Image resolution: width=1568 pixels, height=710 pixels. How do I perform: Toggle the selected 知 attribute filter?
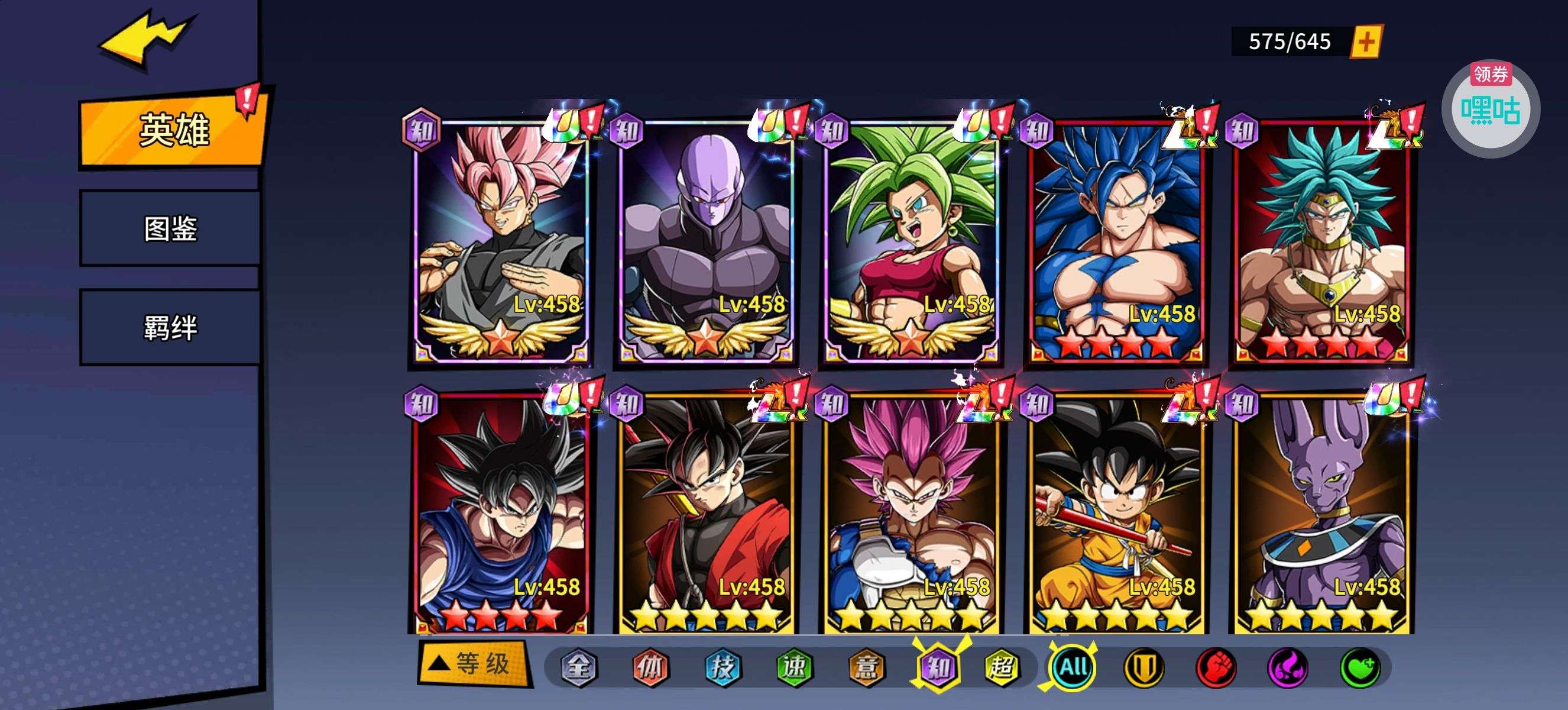(x=938, y=667)
